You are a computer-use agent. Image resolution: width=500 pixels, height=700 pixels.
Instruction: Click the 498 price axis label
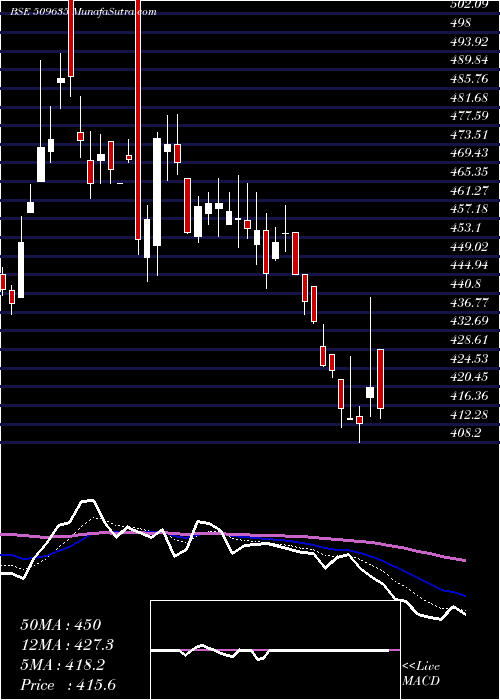[460, 23]
